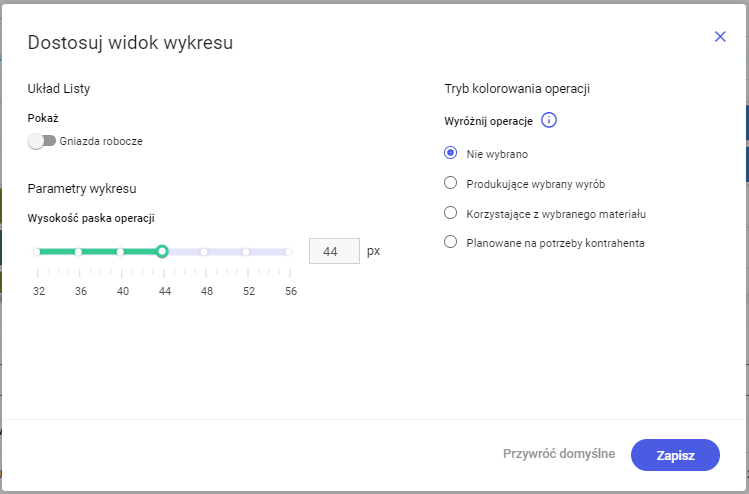Image resolution: width=749 pixels, height=494 pixels.
Task: Set bar height slider to 32 stop
Action: coord(37,252)
